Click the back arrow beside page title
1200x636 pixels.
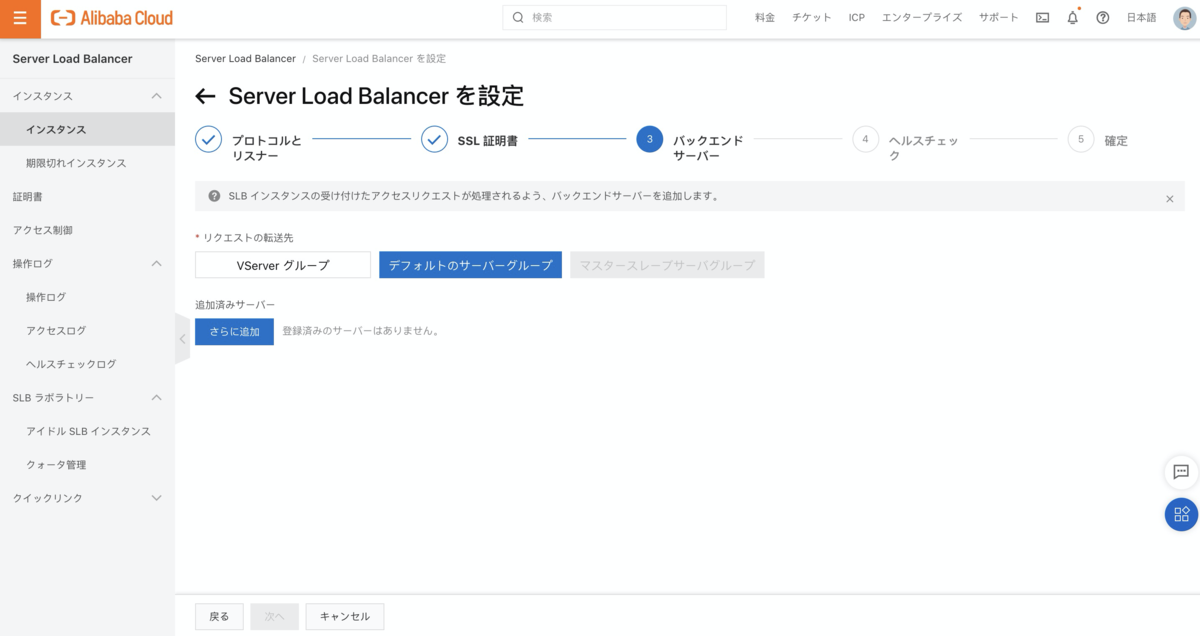[206, 97]
